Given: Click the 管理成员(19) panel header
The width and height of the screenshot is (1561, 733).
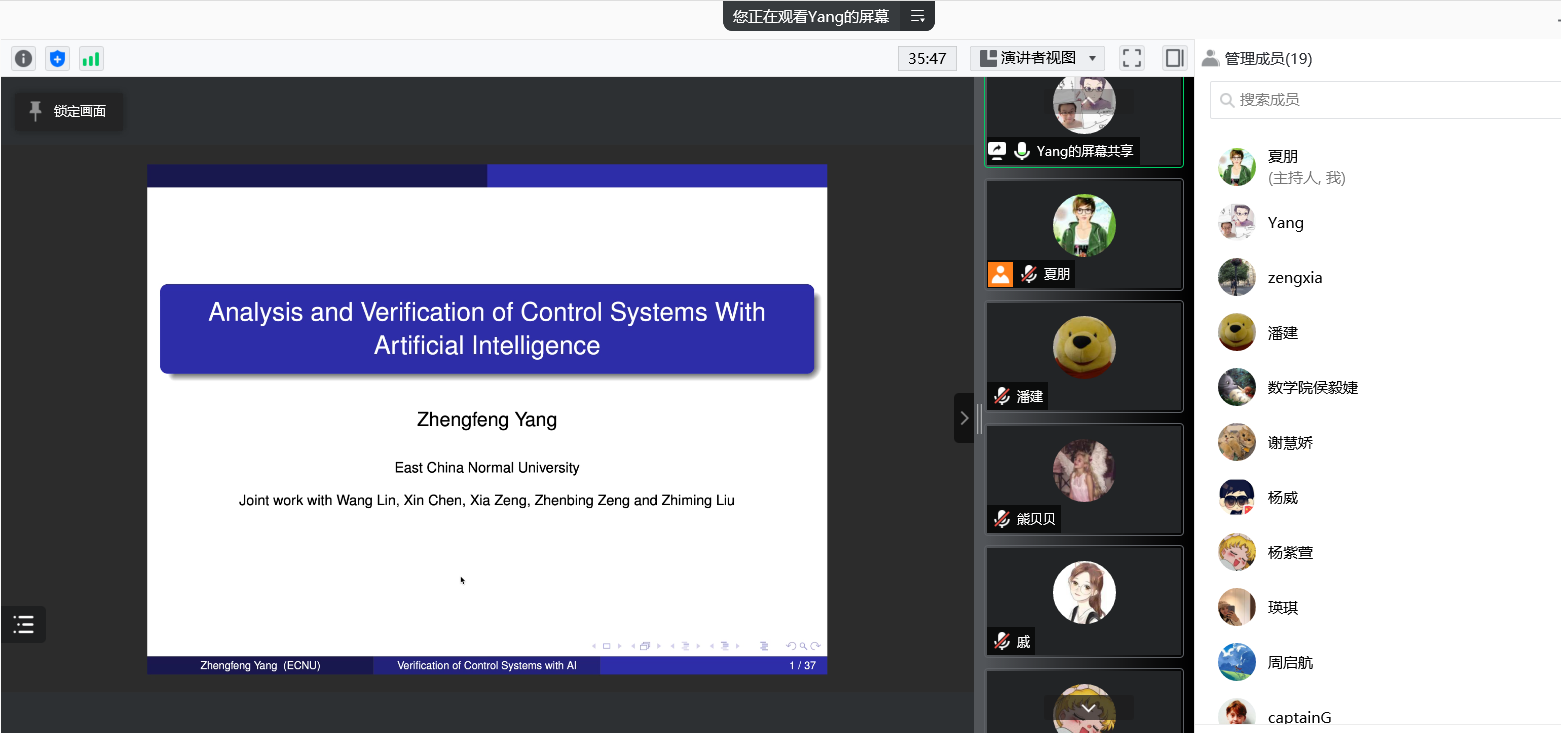Looking at the screenshot, I should [1267, 59].
